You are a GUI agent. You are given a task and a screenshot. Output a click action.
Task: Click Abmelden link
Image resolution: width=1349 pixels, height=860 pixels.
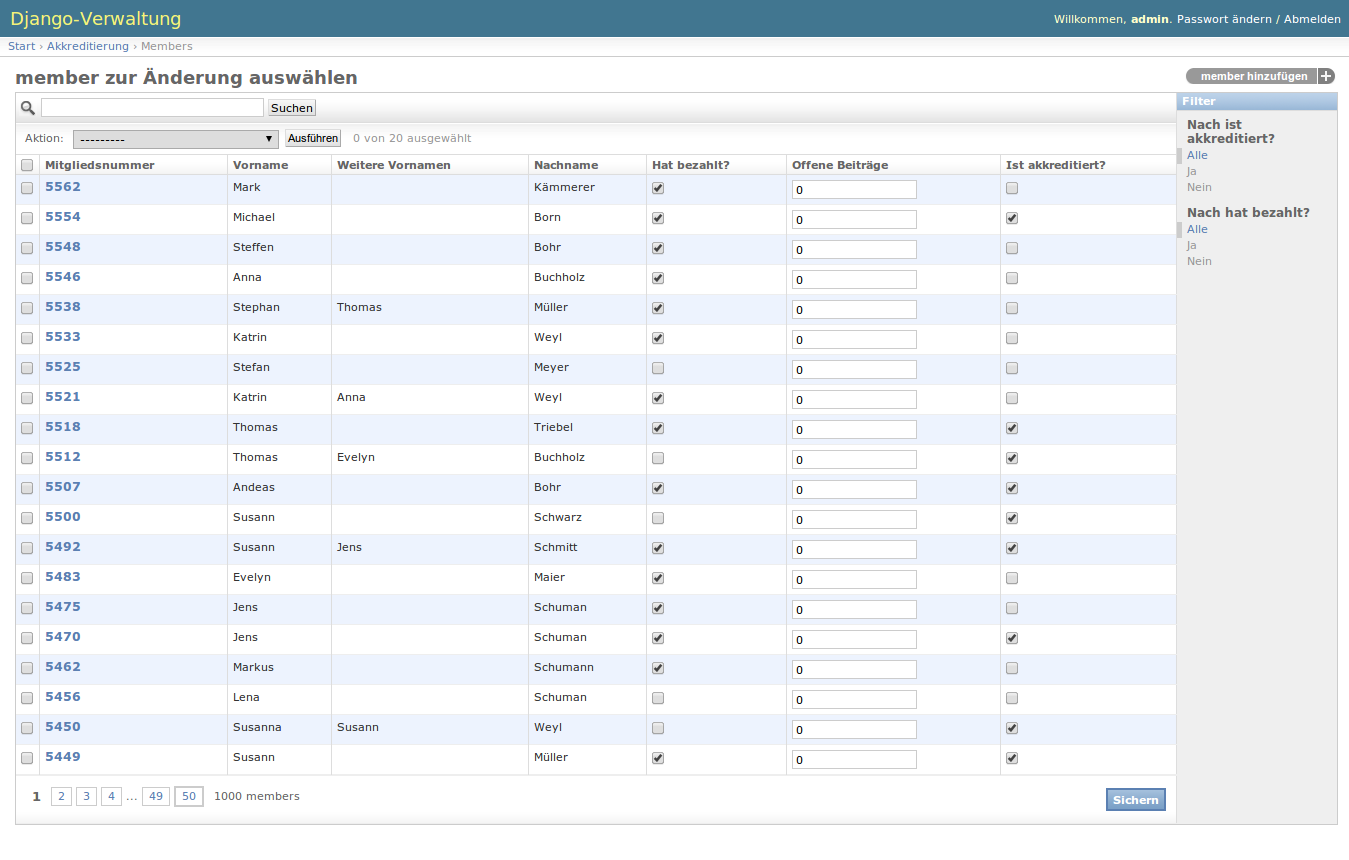pos(1312,19)
